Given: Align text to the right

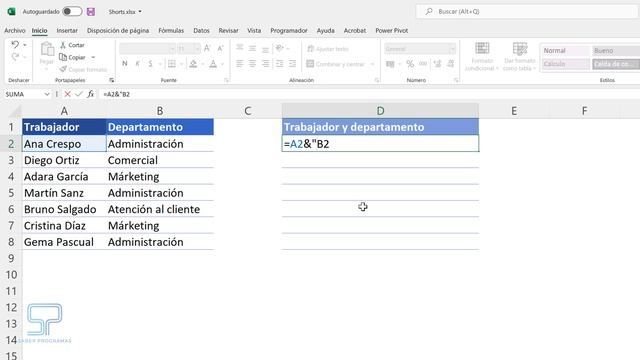Looking at the screenshot, I should tap(265, 64).
